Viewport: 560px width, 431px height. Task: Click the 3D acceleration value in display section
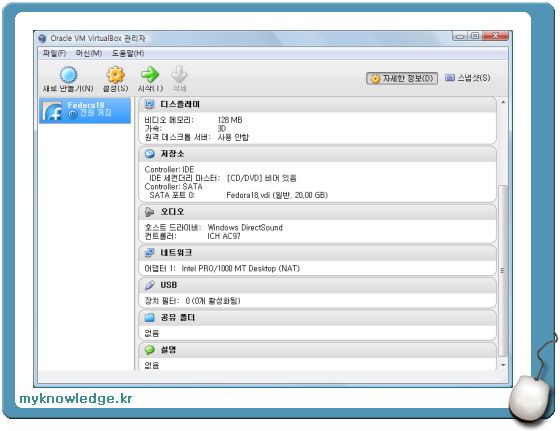coord(222,129)
